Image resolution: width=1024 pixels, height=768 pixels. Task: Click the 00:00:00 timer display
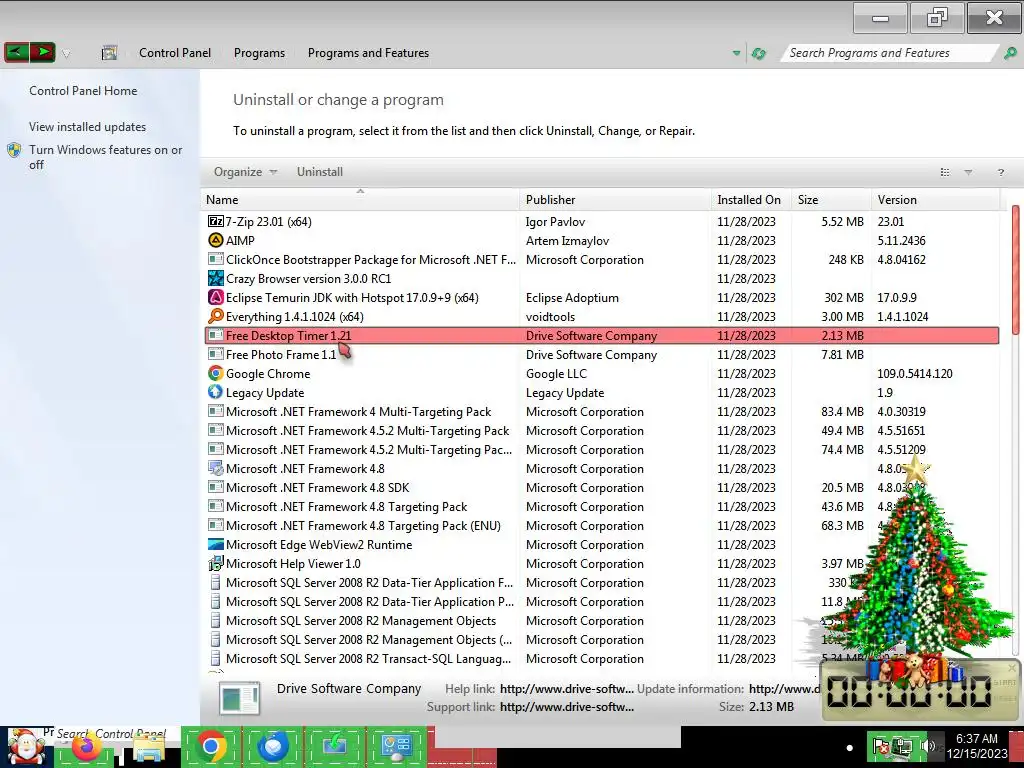coord(909,691)
